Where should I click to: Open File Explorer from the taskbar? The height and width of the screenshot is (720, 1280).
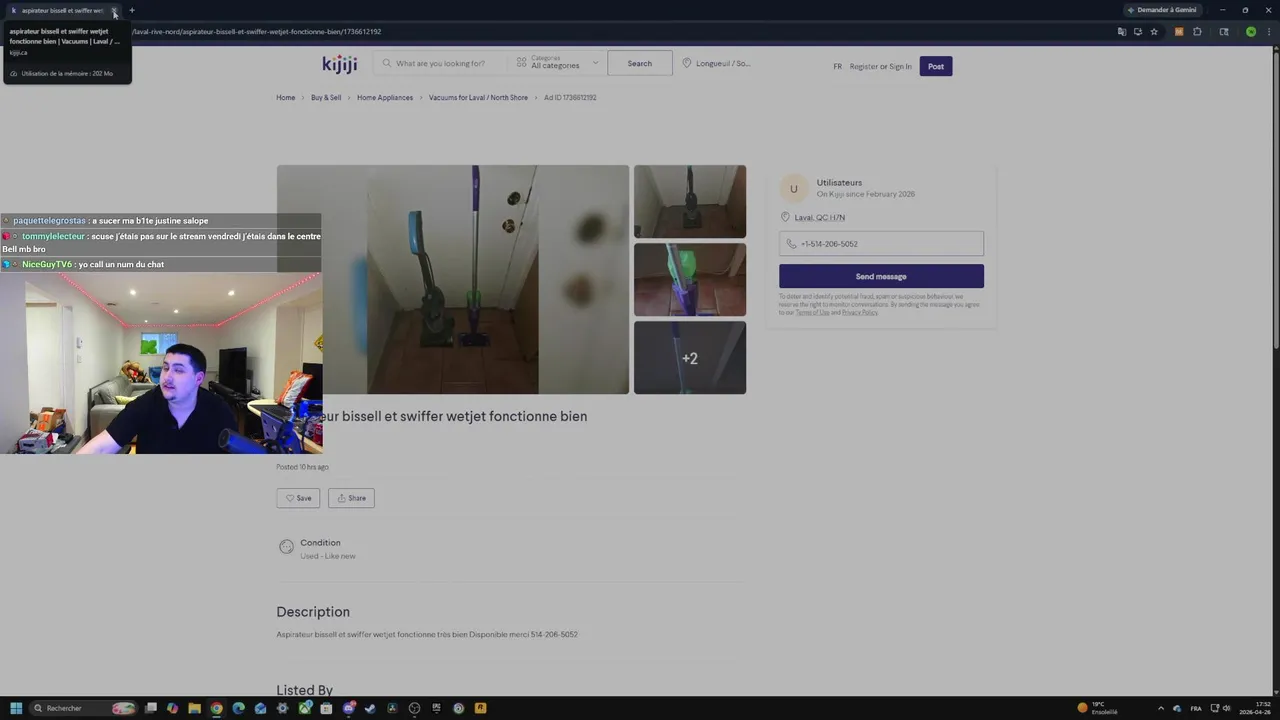(x=195, y=708)
